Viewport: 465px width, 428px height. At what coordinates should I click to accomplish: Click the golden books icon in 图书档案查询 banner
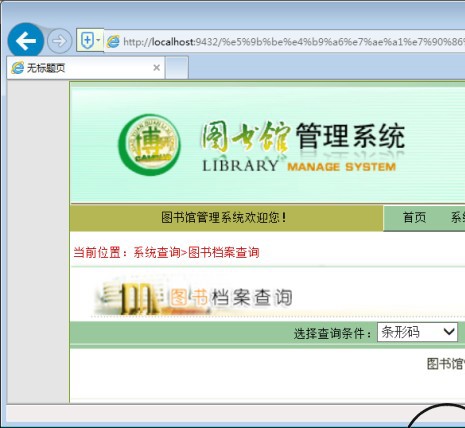tap(138, 298)
